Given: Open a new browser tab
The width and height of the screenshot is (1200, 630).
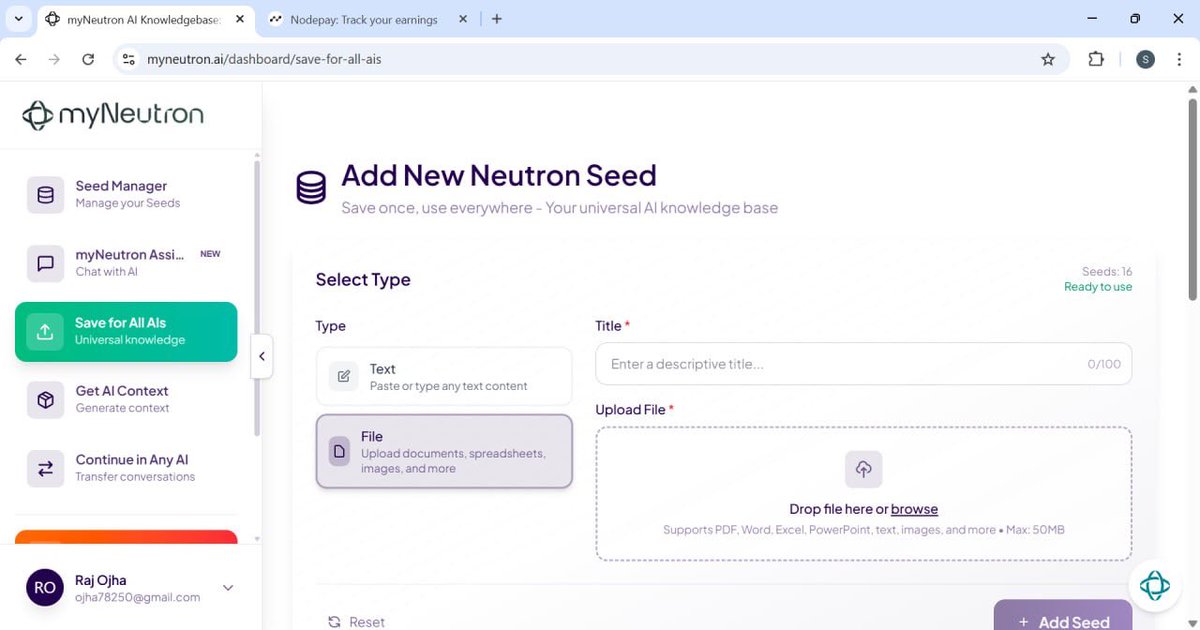Looking at the screenshot, I should click(x=497, y=19).
